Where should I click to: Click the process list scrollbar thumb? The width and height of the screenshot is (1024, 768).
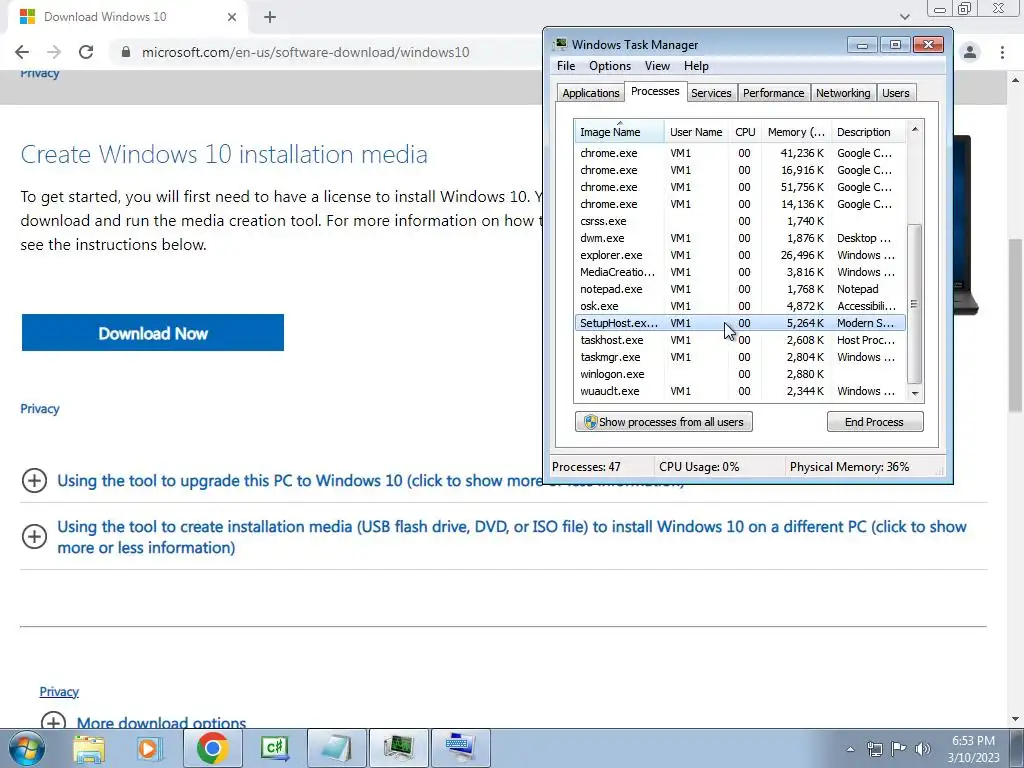coord(914,304)
